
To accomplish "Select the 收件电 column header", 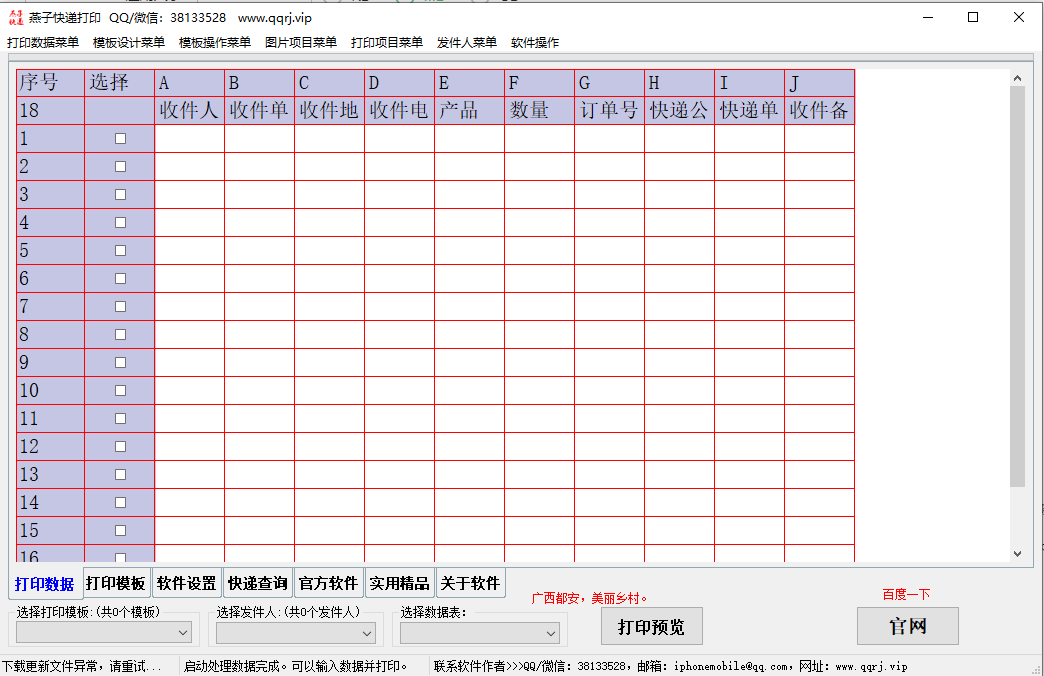I will [x=399, y=111].
